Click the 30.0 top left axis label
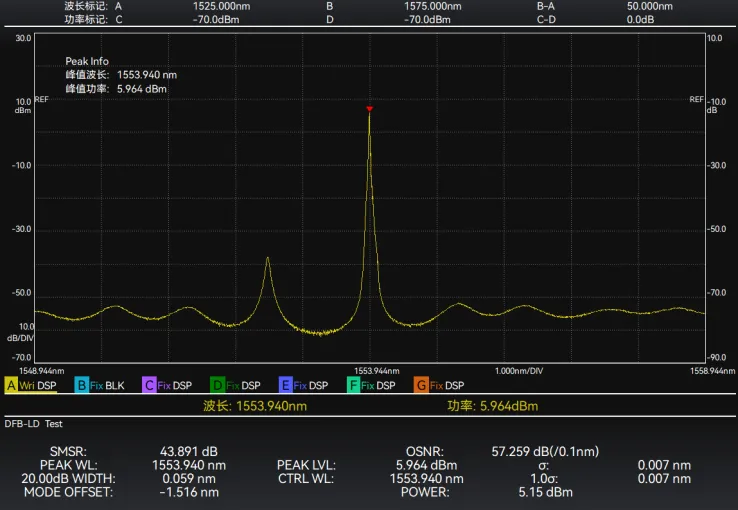This screenshot has height=510, width=738. pyautogui.click(x=23, y=38)
